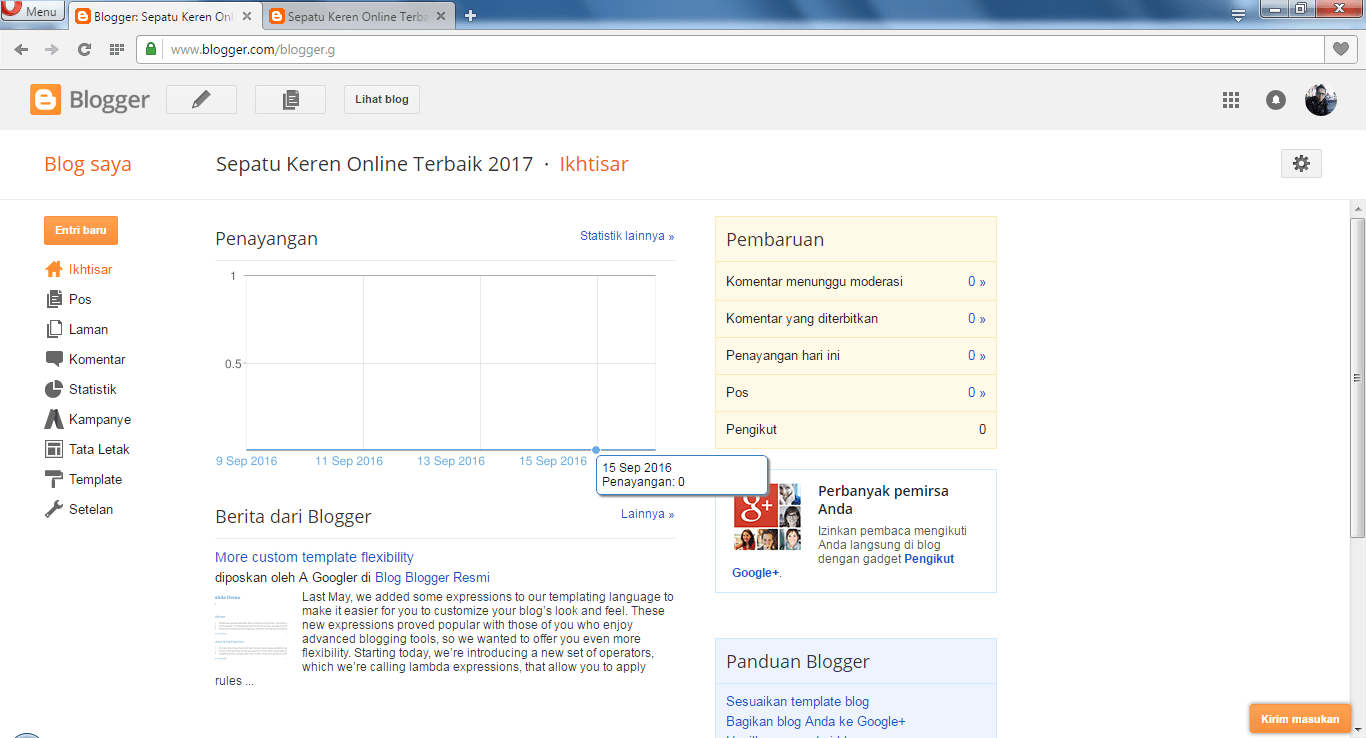Close the 'Blogger: Sepatu Keren' tab

(x=247, y=16)
